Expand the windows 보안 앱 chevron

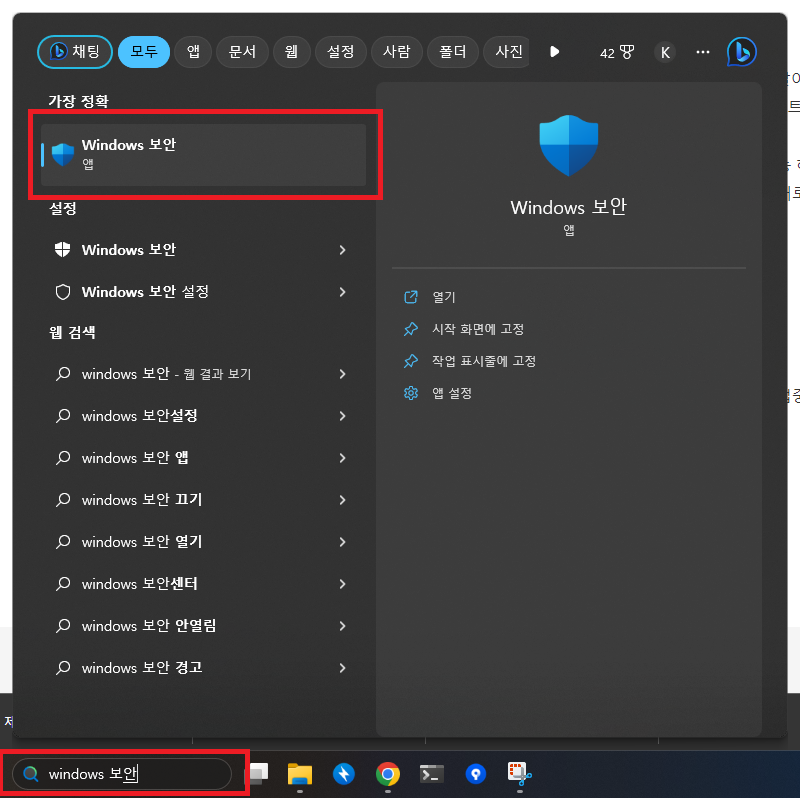point(342,458)
